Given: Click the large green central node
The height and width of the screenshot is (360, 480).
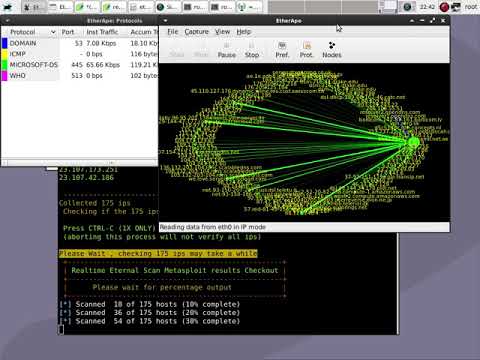Looking at the screenshot, I should point(413,142).
